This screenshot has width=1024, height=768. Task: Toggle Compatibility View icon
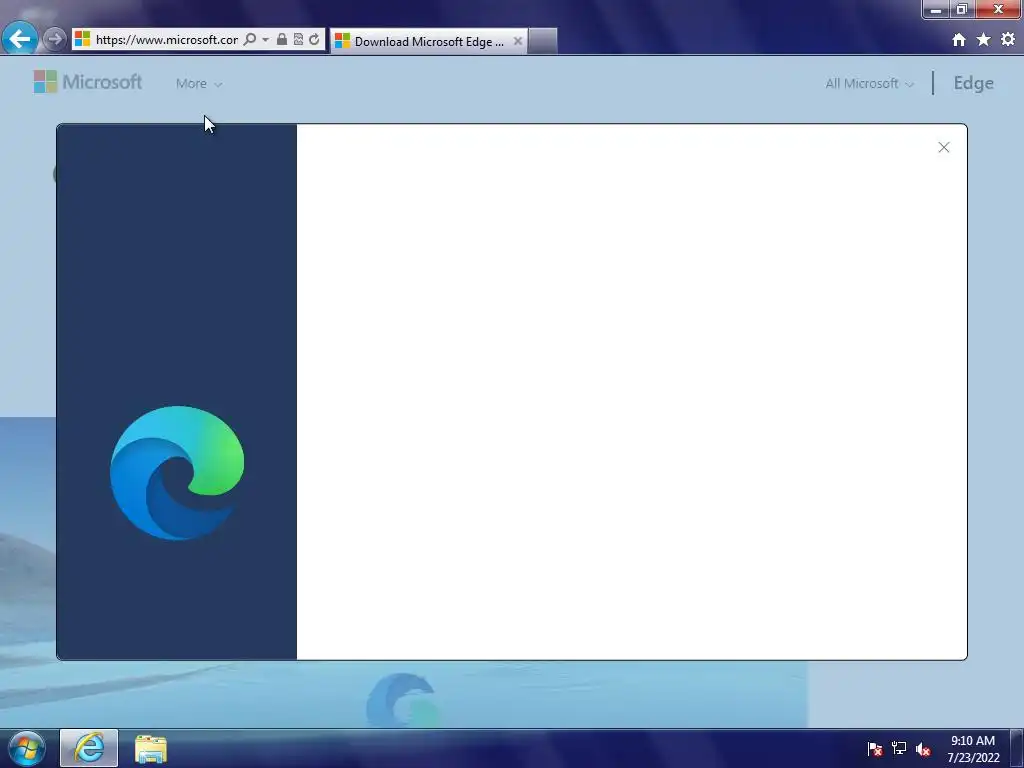298,39
